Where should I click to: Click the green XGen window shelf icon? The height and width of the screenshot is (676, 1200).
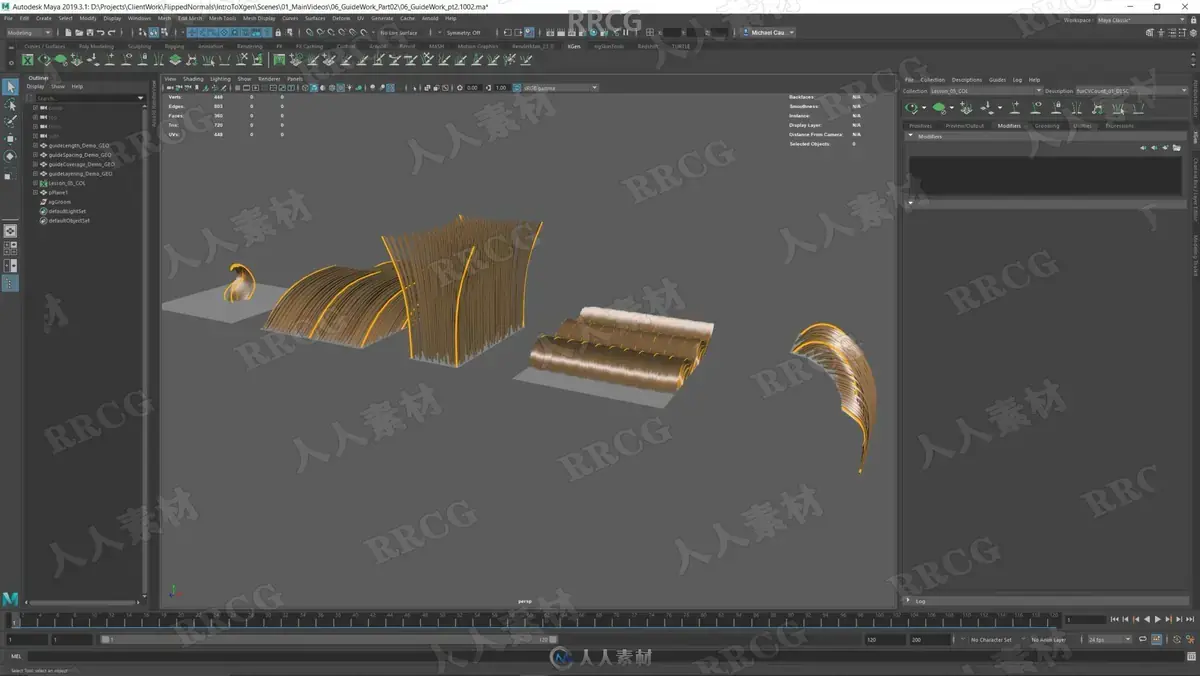tap(28, 60)
